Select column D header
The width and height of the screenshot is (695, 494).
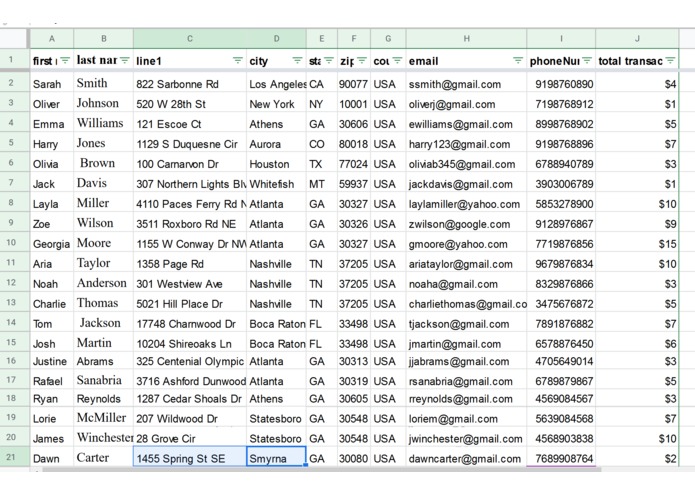pos(276,39)
